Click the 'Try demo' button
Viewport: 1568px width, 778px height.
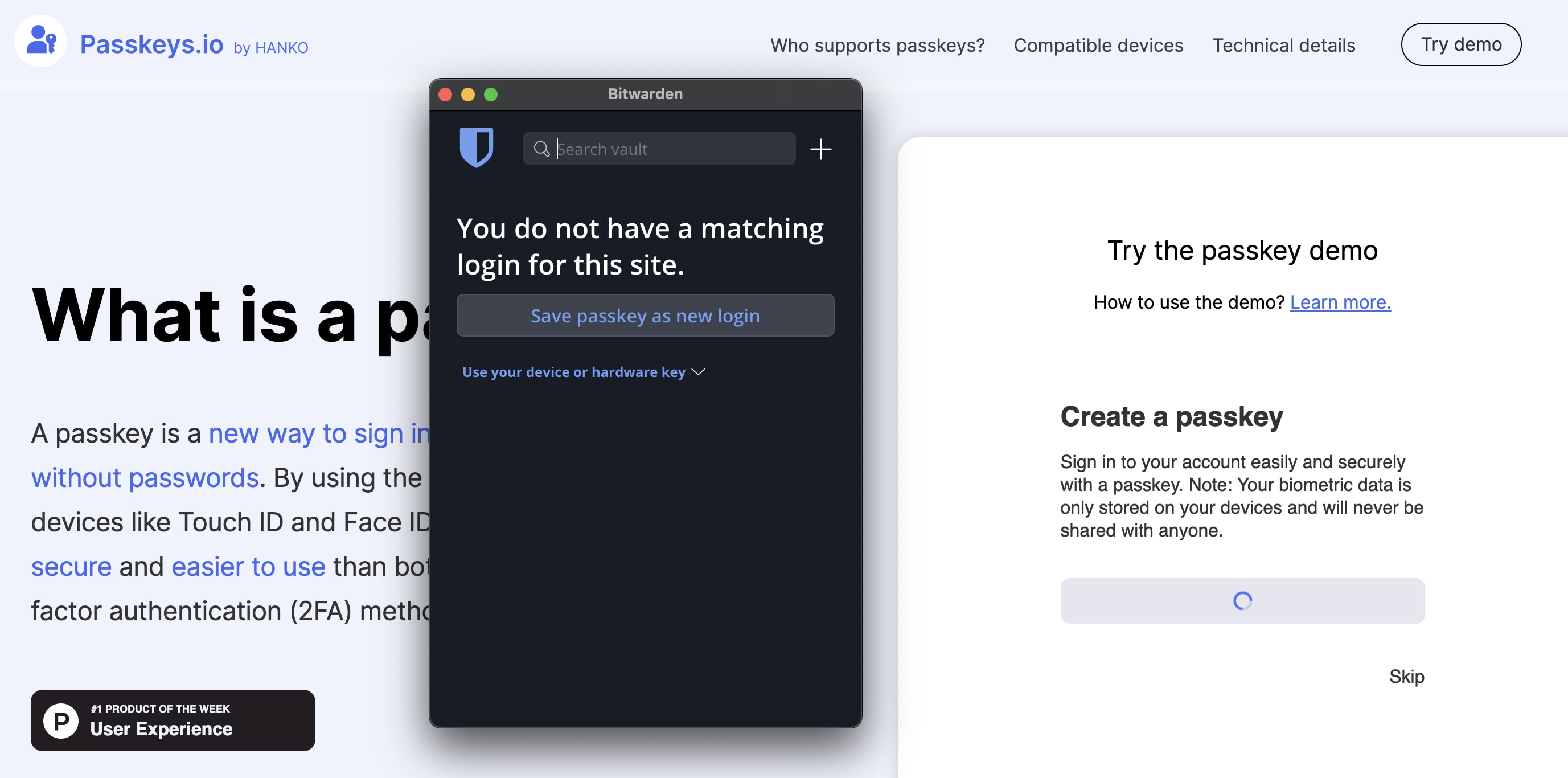coord(1462,44)
